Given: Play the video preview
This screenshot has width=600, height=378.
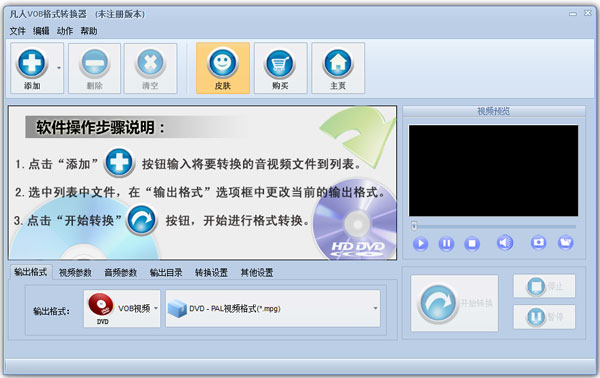Looking at the screenshot, I should click(x=421, y=243).
